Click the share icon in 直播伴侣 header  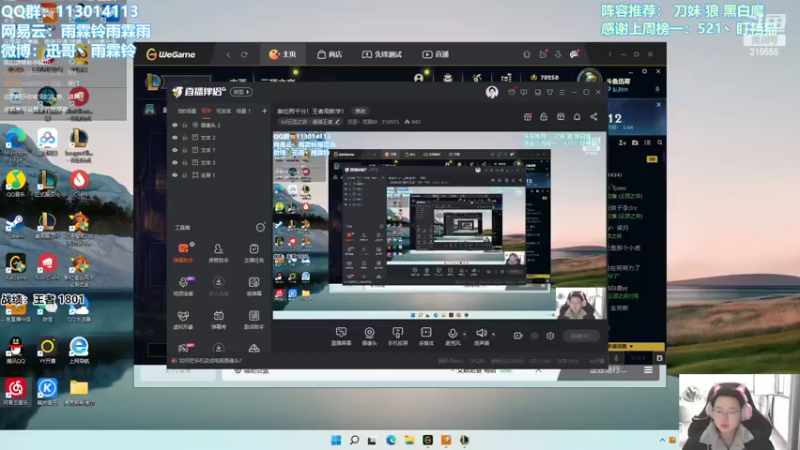tap(594, 117)
